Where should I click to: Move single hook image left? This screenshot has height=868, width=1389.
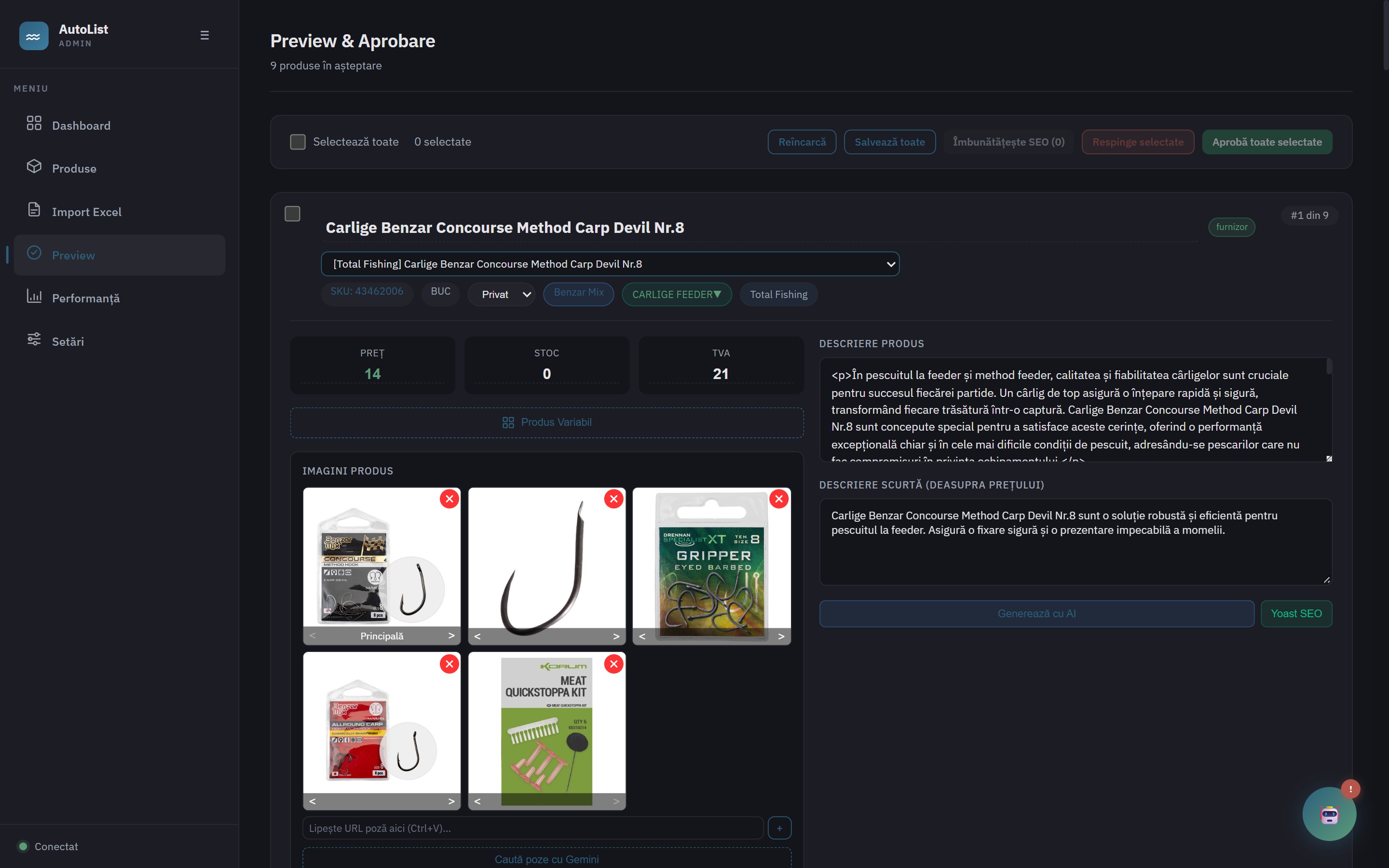tap(477, 636)
